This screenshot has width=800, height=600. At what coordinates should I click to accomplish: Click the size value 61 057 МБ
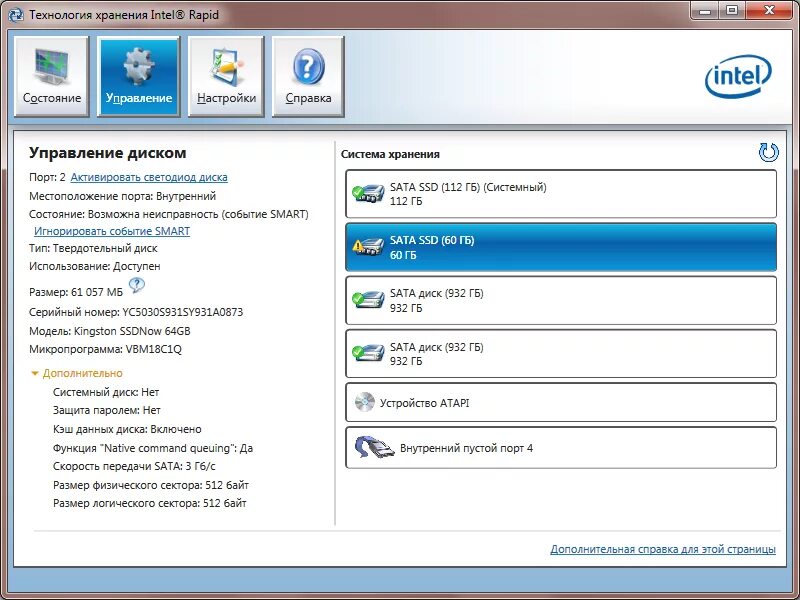(97, 292)
